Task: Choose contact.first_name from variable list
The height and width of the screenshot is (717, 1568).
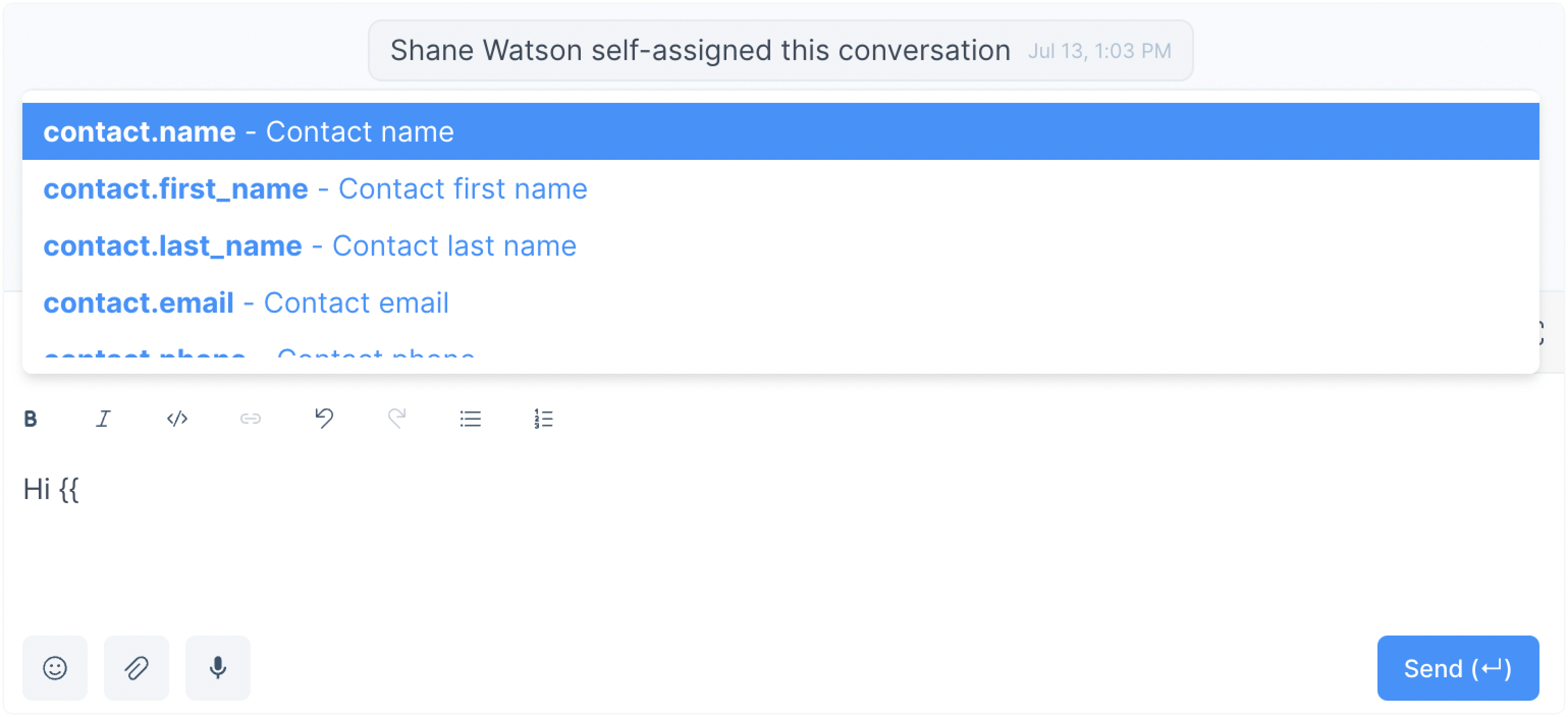Action: [780, 189]
